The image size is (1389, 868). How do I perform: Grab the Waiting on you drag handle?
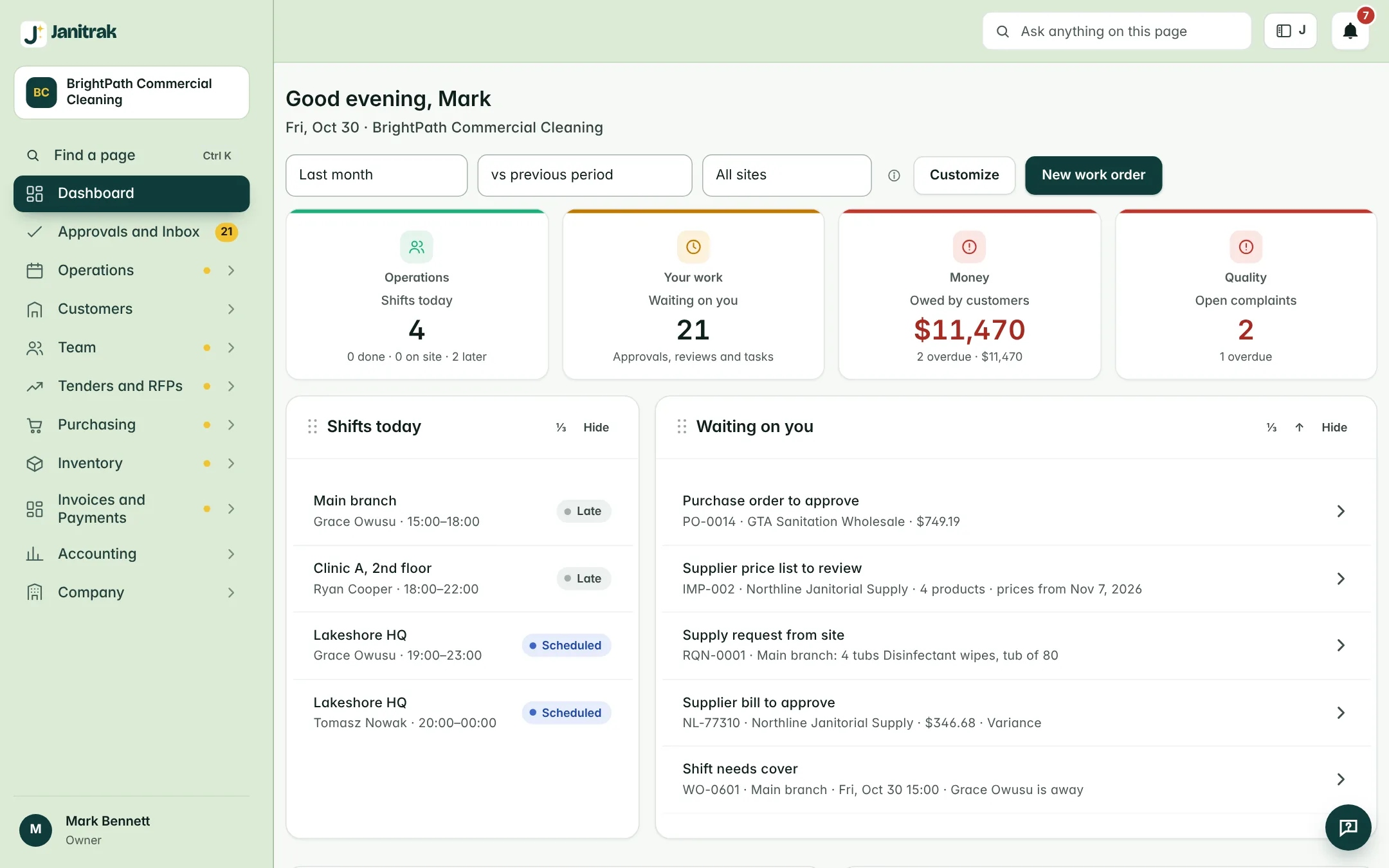pos(682,426)
